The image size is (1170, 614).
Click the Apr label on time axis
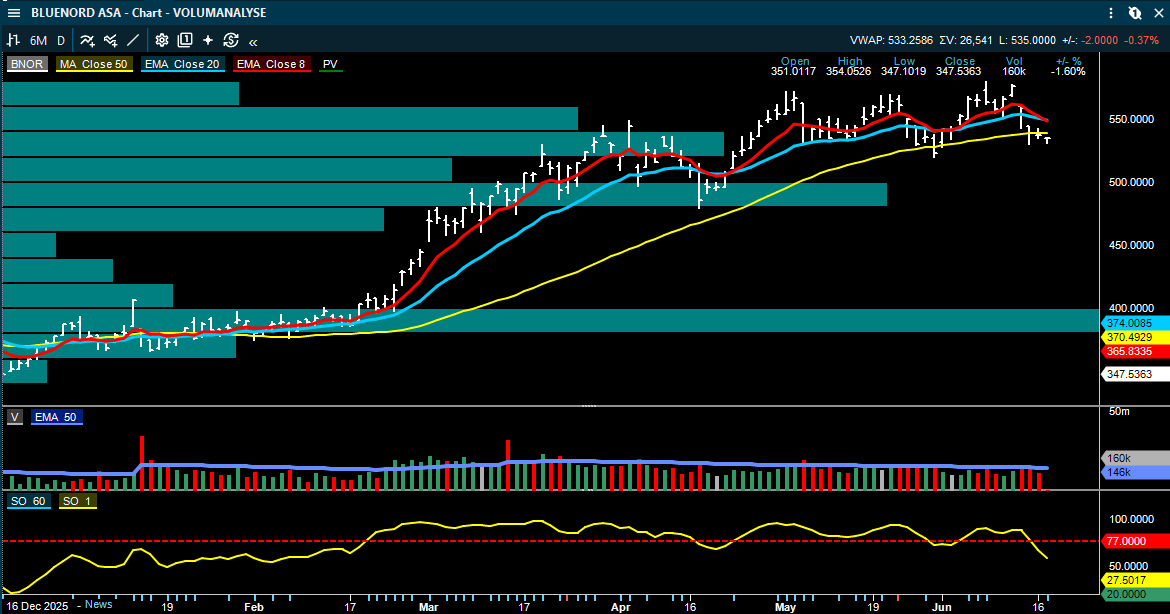(x=621, y=607)
